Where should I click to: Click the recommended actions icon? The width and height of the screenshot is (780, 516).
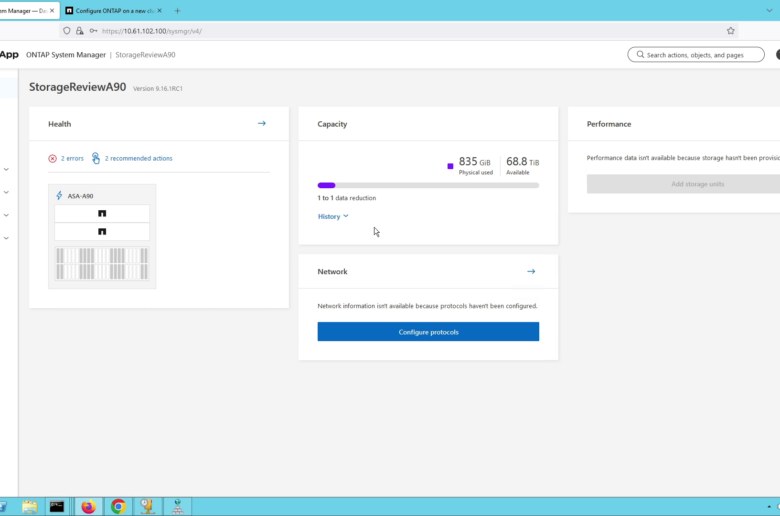pos(96,158)
